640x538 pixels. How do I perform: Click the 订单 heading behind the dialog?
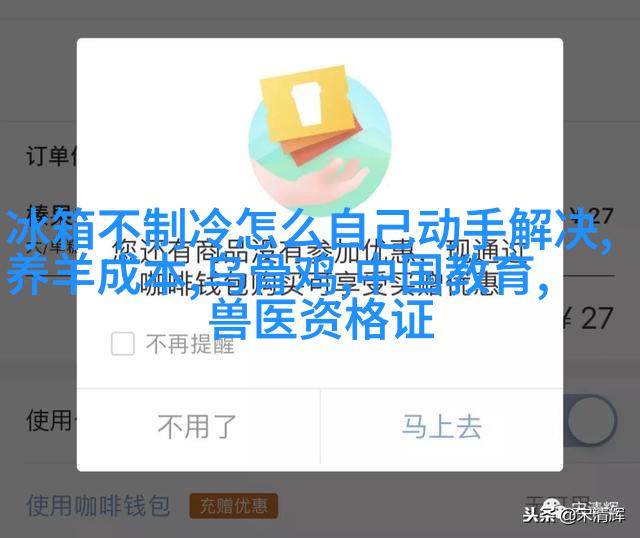pos(51,156)
